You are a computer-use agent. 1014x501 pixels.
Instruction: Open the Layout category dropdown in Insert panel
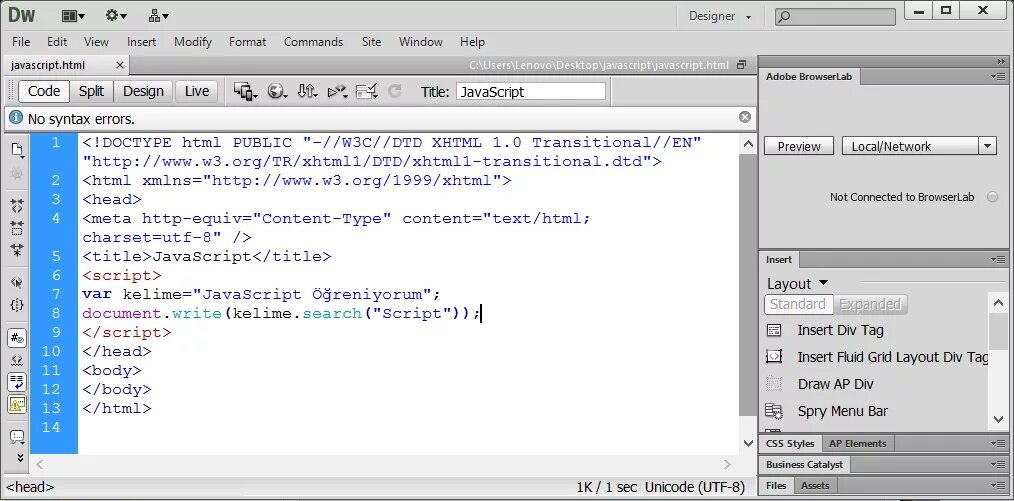coord(797,284)
